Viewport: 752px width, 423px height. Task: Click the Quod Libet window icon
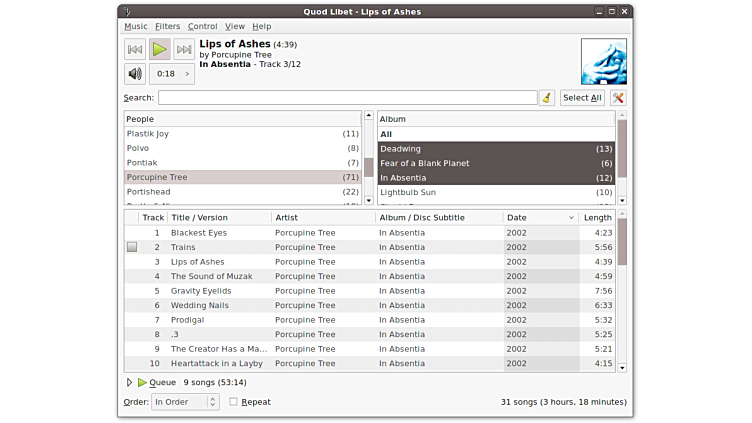pyautogui.click(x=127, y=12)
